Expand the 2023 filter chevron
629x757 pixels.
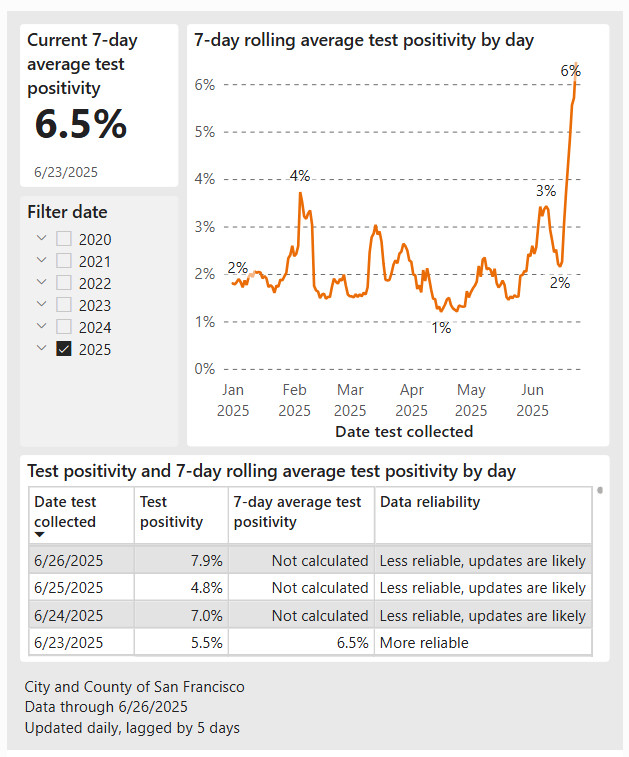coord(42,304)
